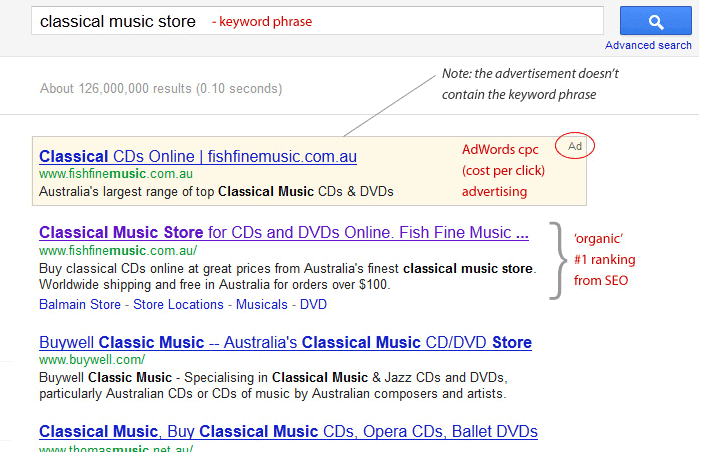This screenshot has height=452, width=713.
Task: Click the Buywell result description snippet
Action: coord(273,386)
